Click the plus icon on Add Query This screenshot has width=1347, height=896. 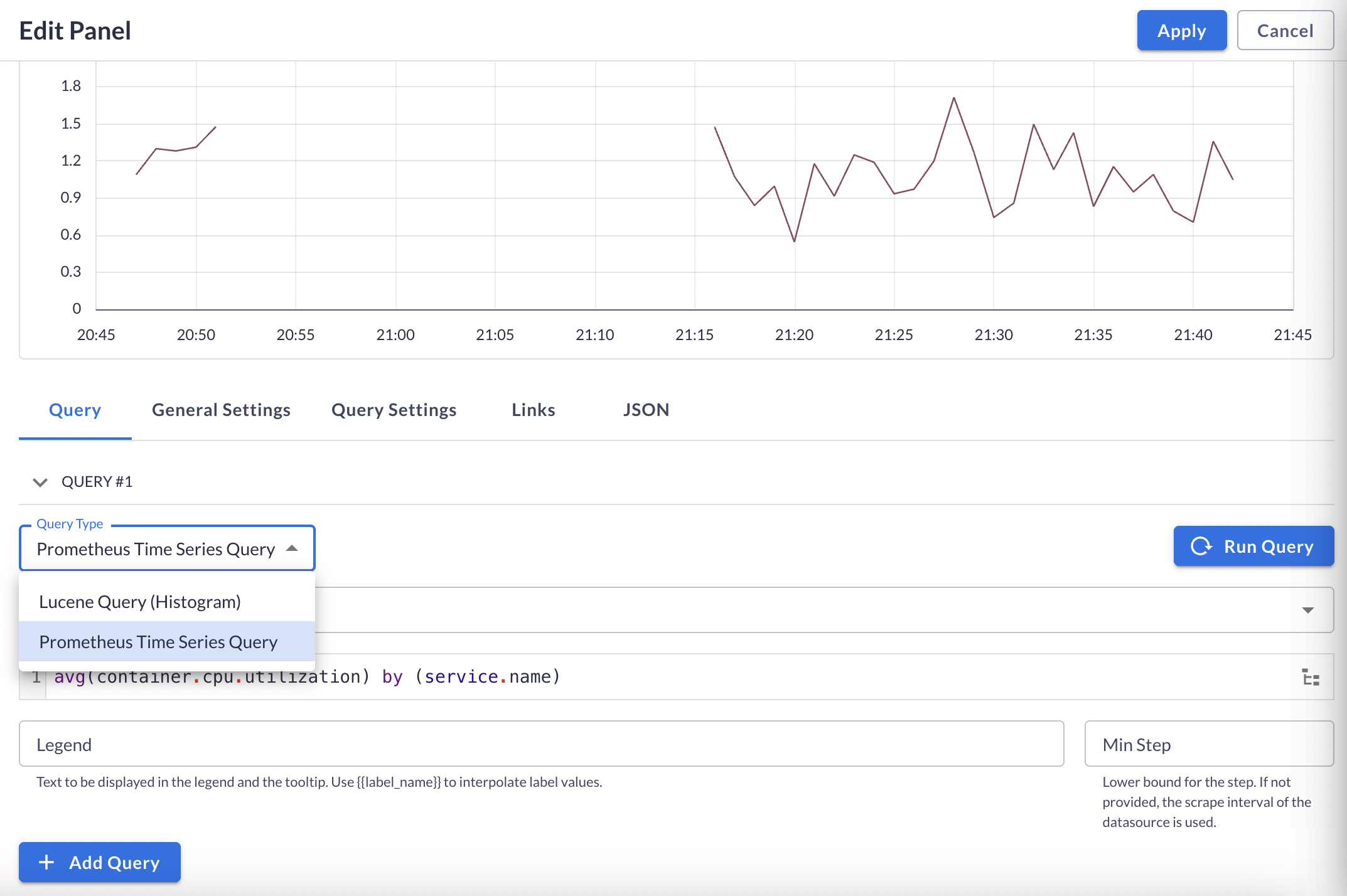46,862
